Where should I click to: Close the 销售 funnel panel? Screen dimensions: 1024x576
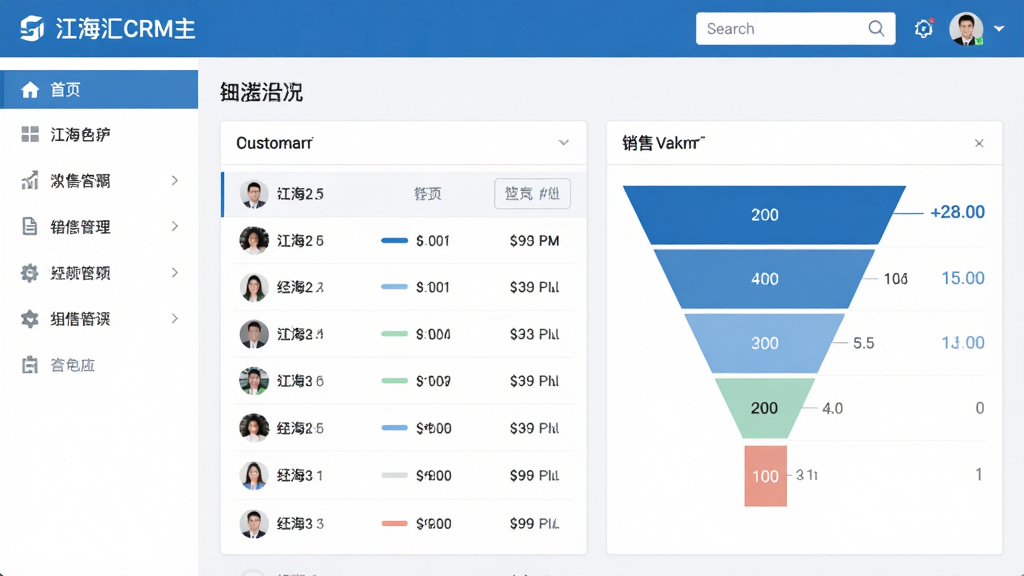(979, 143)
